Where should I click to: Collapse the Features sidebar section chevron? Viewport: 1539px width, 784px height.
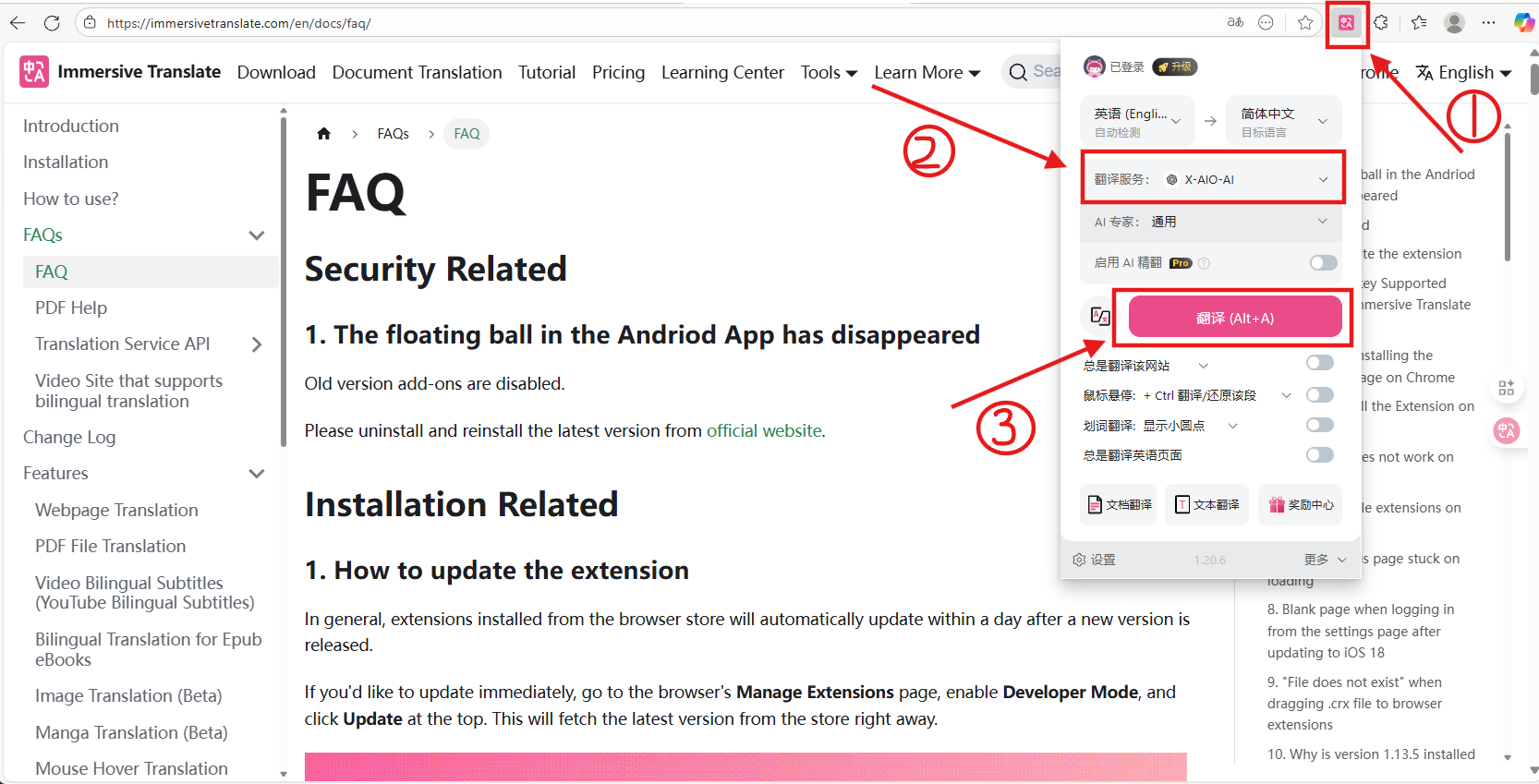click(x=257, y=474)
